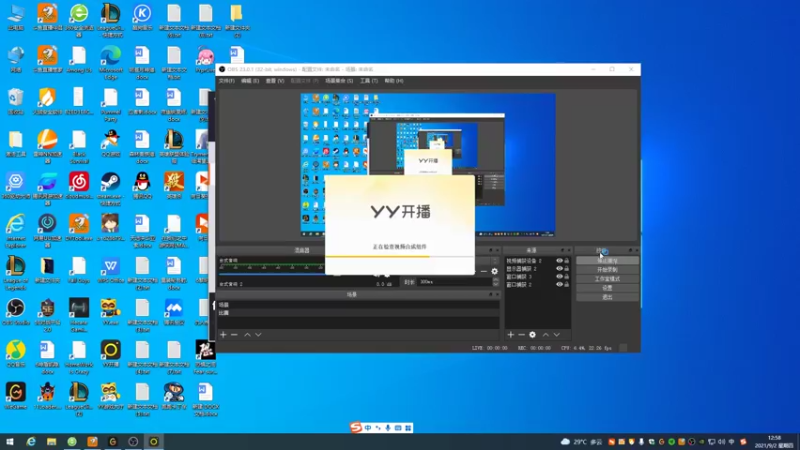Open the 帮助(H) menu in OBS

pos(393,81)
